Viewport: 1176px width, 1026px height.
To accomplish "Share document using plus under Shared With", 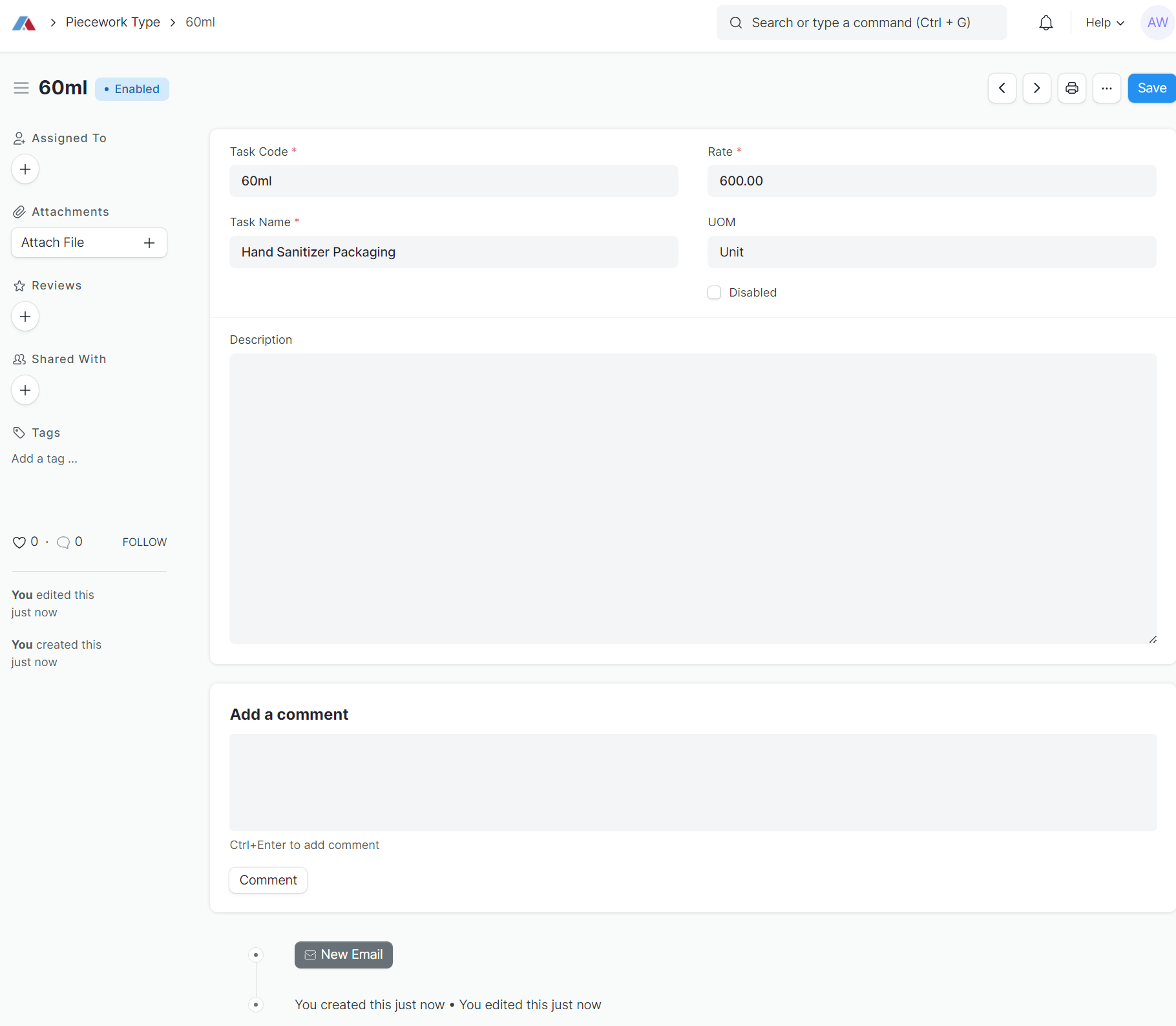I will (25, 390).
